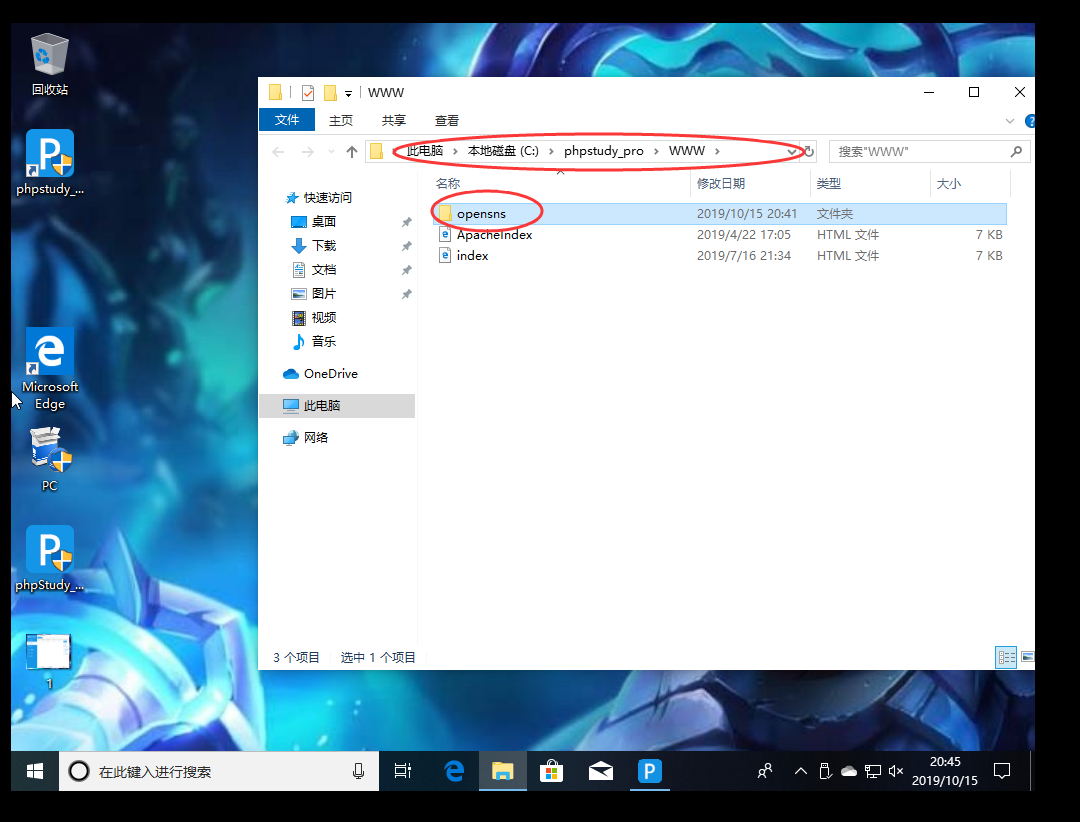Open the Mail app from the taskbar

coord(600,771)
